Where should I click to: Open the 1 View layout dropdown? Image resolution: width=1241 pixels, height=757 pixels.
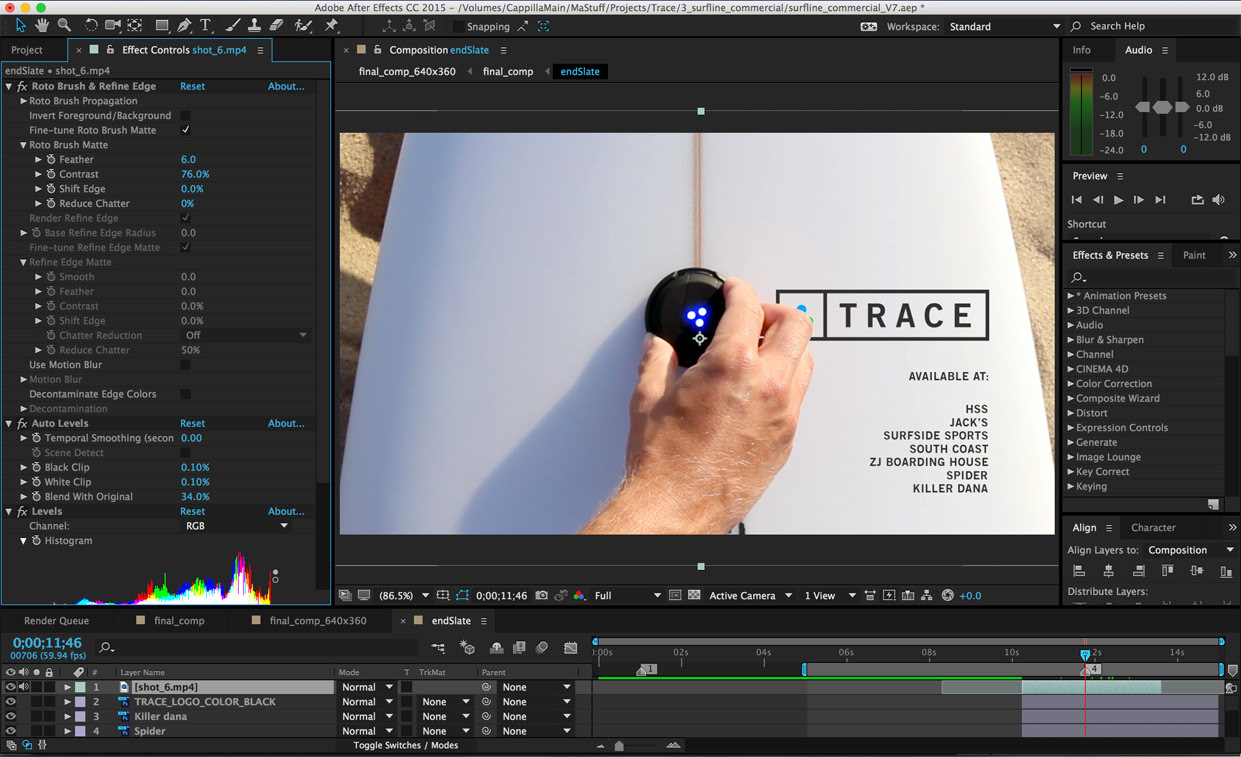830,596
